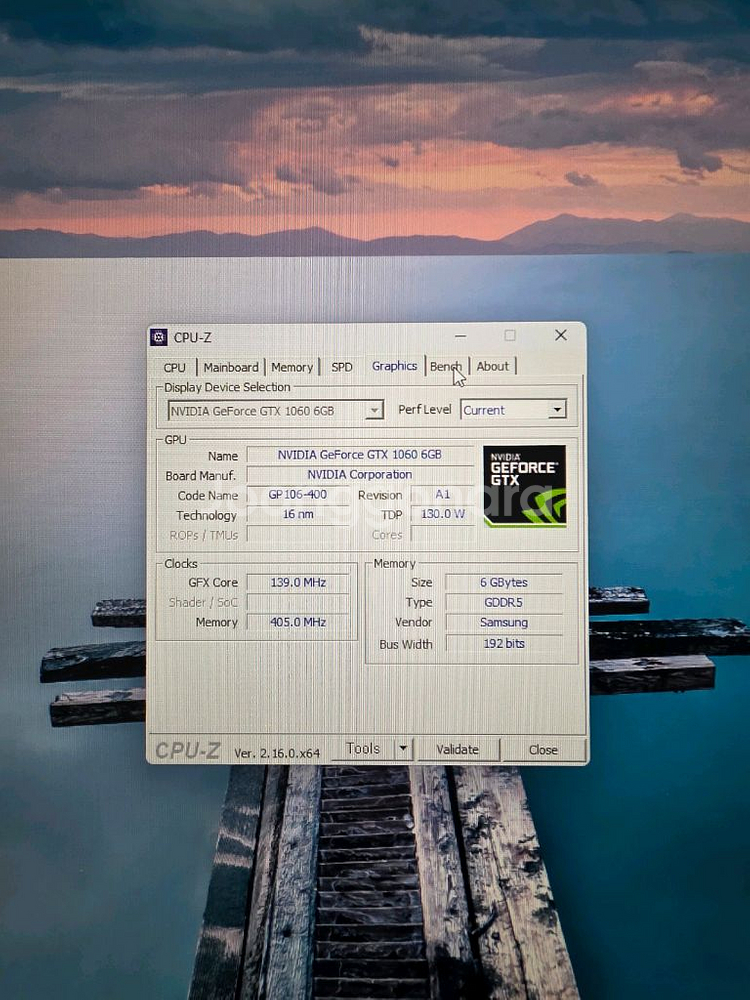Open the Mainboard tab
The height and width of the screenshot is (1000, 750).
point(231,367)
